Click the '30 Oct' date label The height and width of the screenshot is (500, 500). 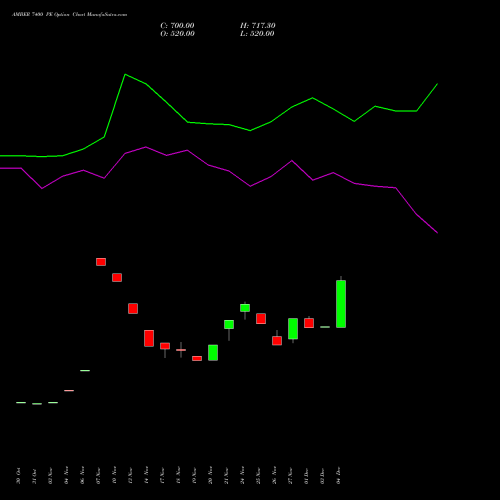tap(18, 476)
